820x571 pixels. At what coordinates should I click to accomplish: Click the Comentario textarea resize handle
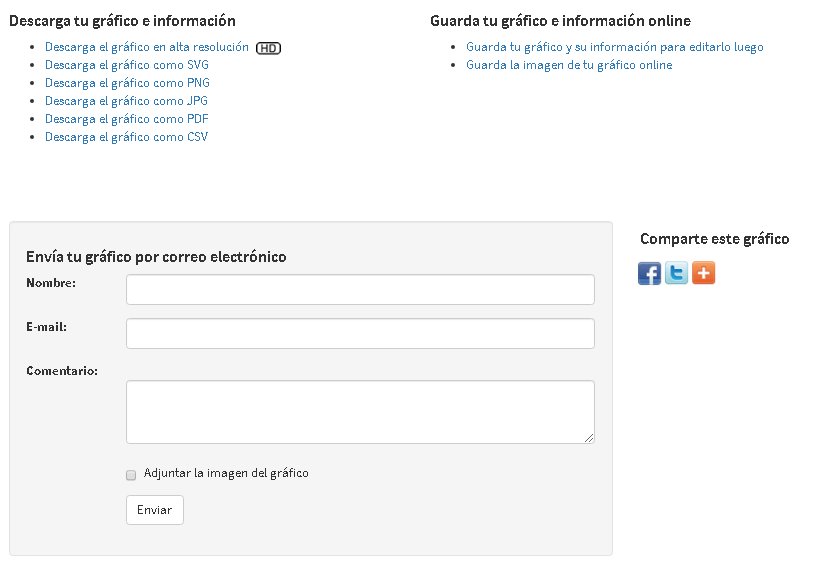coord(589,438)
